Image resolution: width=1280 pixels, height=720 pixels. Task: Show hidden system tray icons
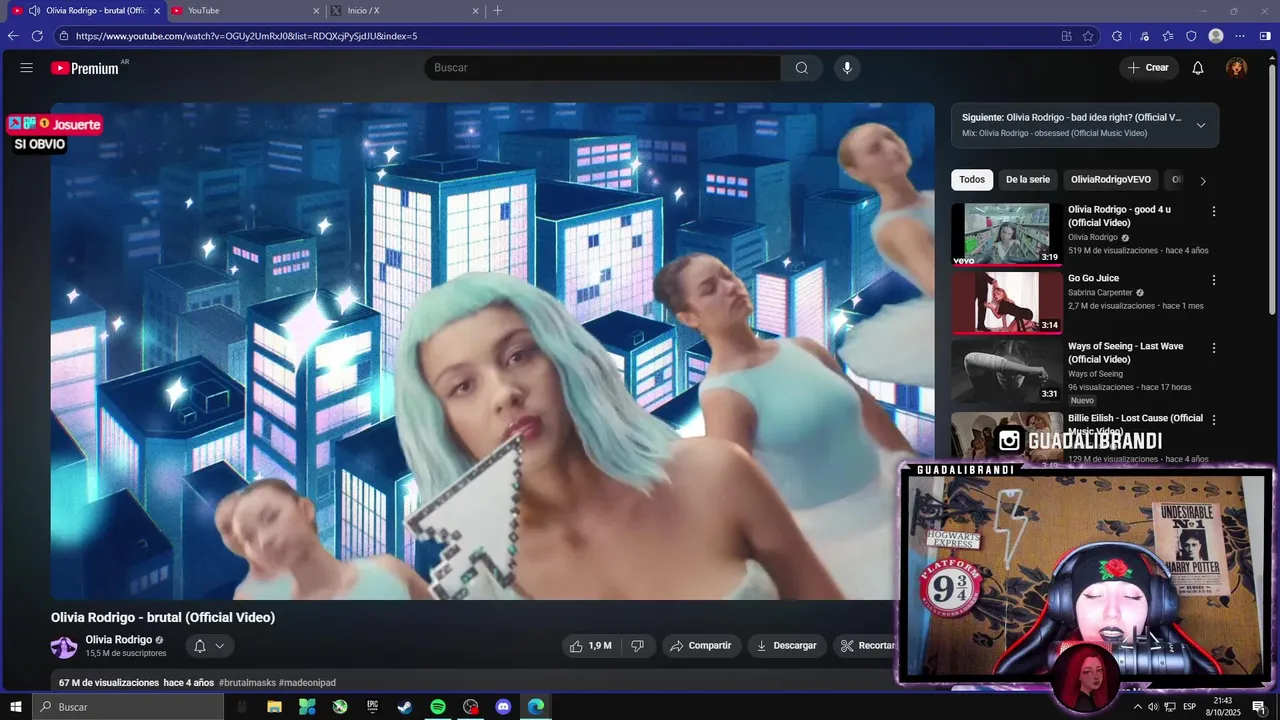(x=1137, y=707)
